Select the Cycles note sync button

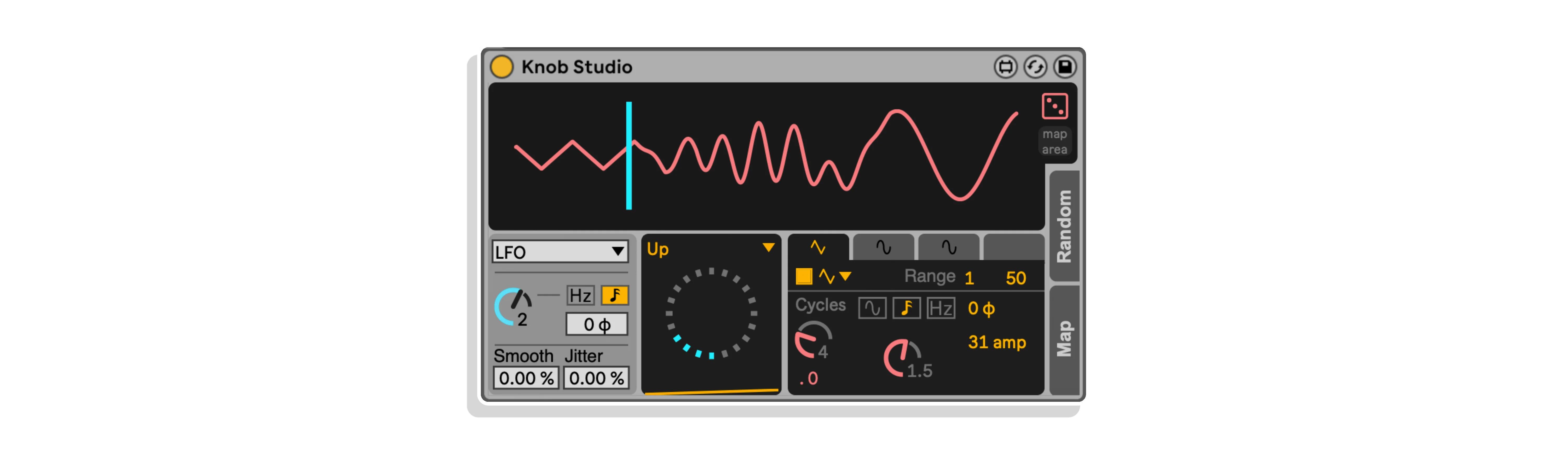(x=906, y=308)
